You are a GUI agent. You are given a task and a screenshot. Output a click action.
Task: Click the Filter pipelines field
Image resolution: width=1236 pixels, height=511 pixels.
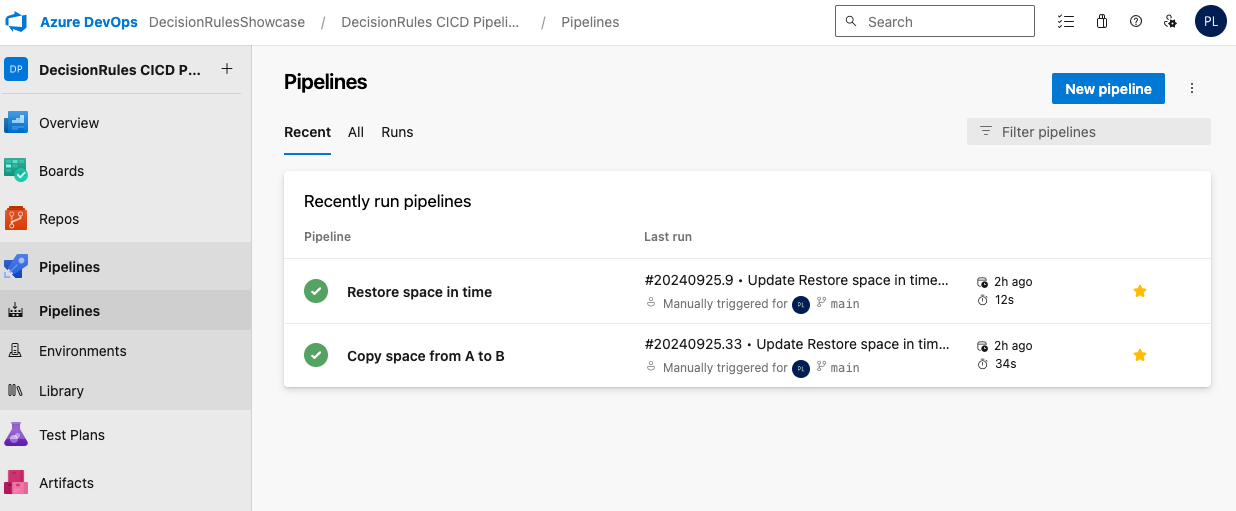click(x=1088, y=132)
